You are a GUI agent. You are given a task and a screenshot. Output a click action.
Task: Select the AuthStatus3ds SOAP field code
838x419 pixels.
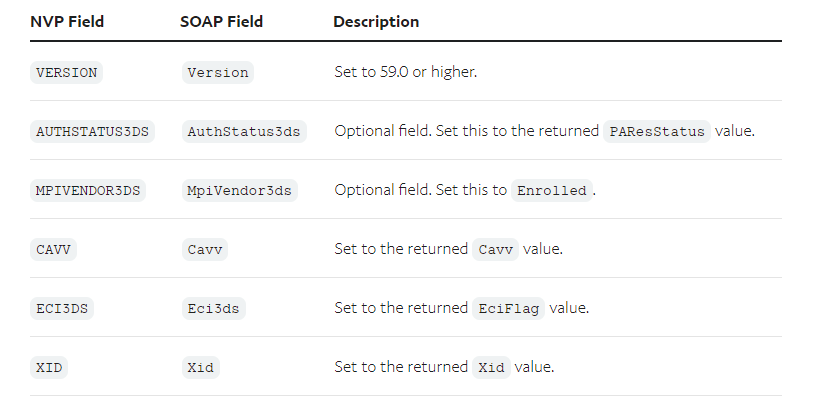[x=244, y=132]
